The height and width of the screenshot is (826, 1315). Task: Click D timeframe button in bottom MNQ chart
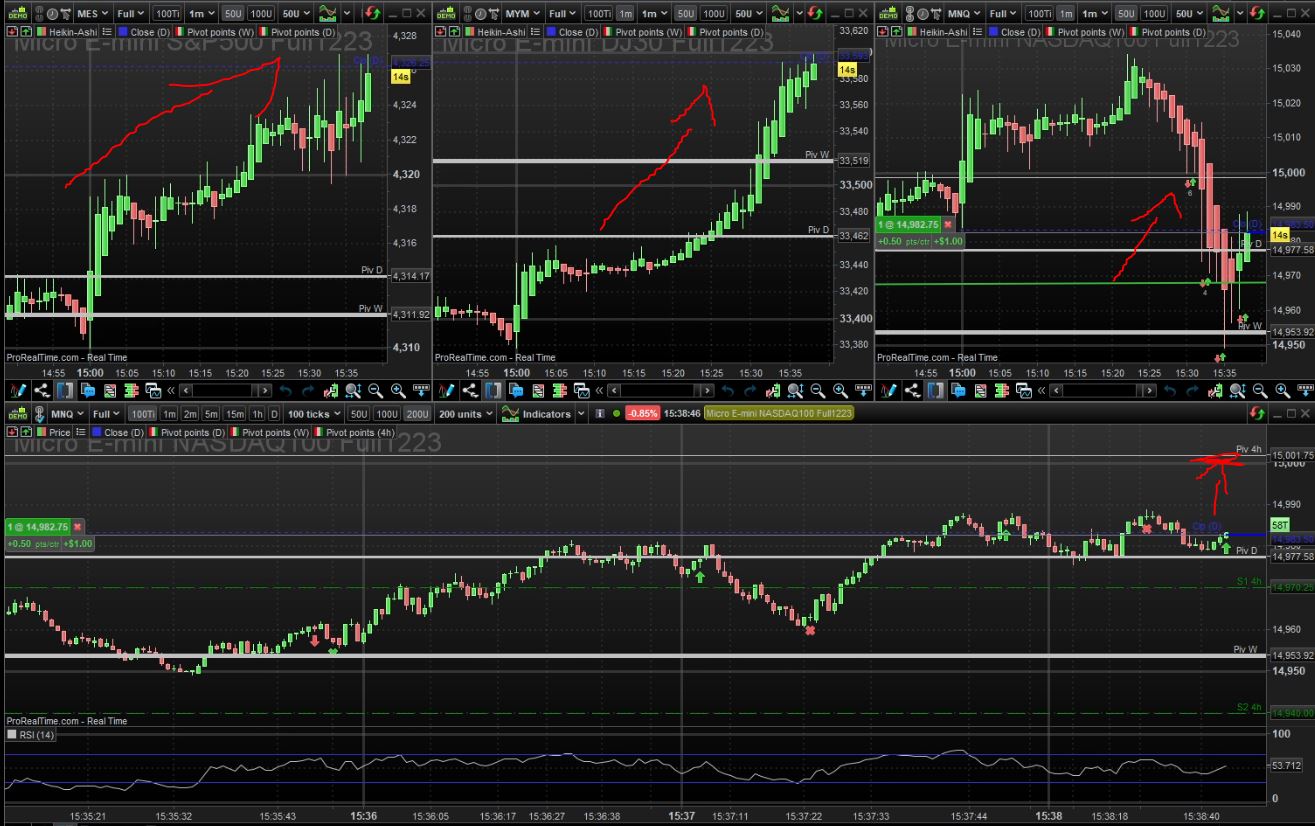[x=274, y=413]
